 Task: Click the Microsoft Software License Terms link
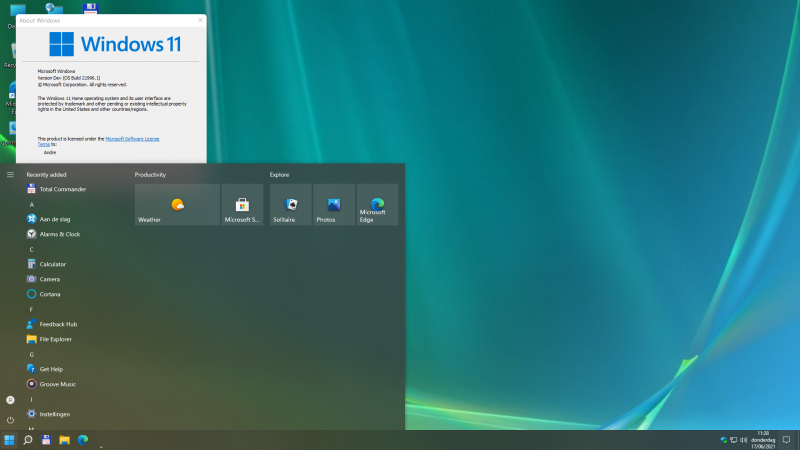coord(132,139)
